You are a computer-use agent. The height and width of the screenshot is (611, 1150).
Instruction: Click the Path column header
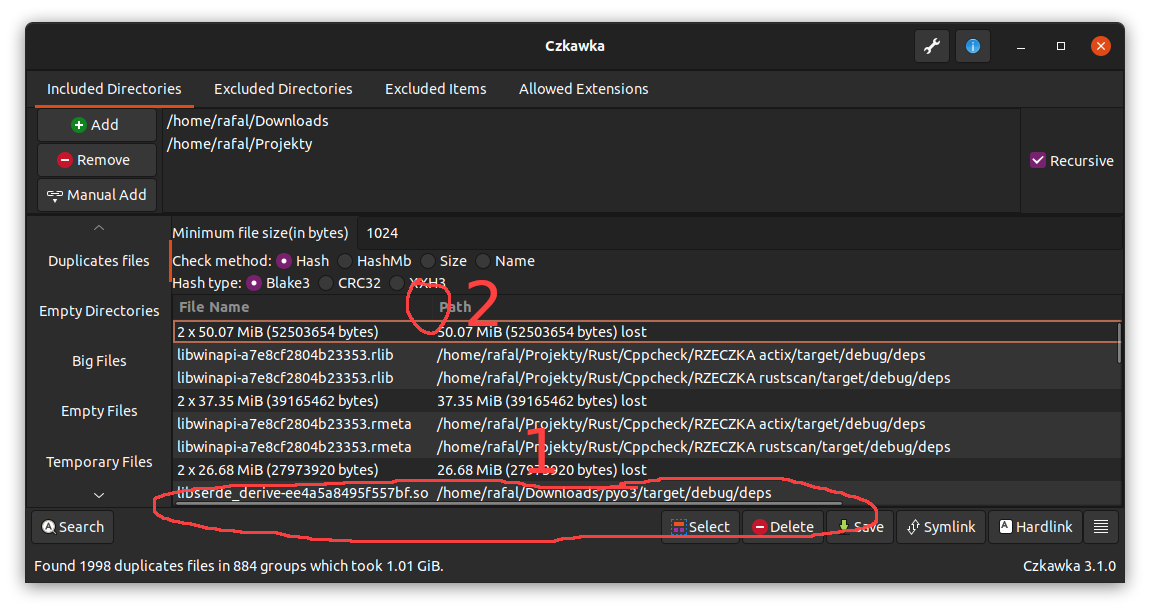click(777, 307)
